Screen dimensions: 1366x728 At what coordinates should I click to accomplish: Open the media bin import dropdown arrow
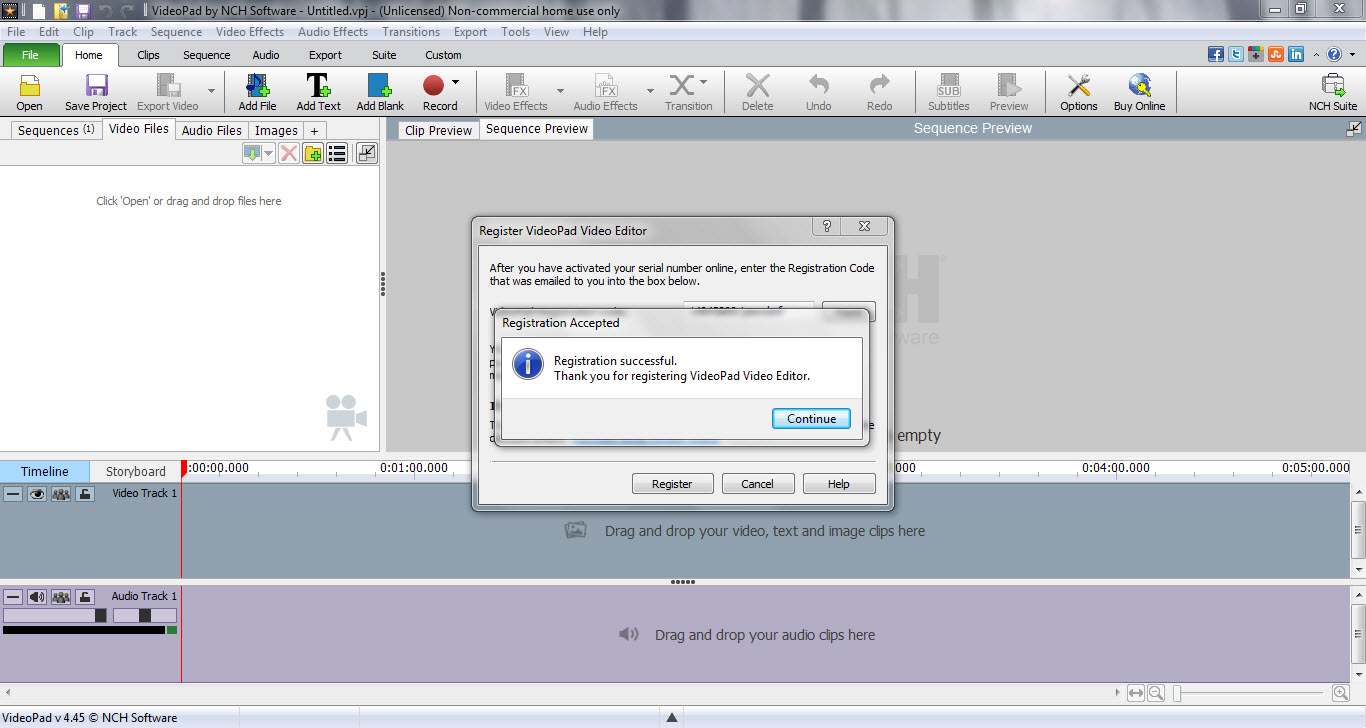268,153
